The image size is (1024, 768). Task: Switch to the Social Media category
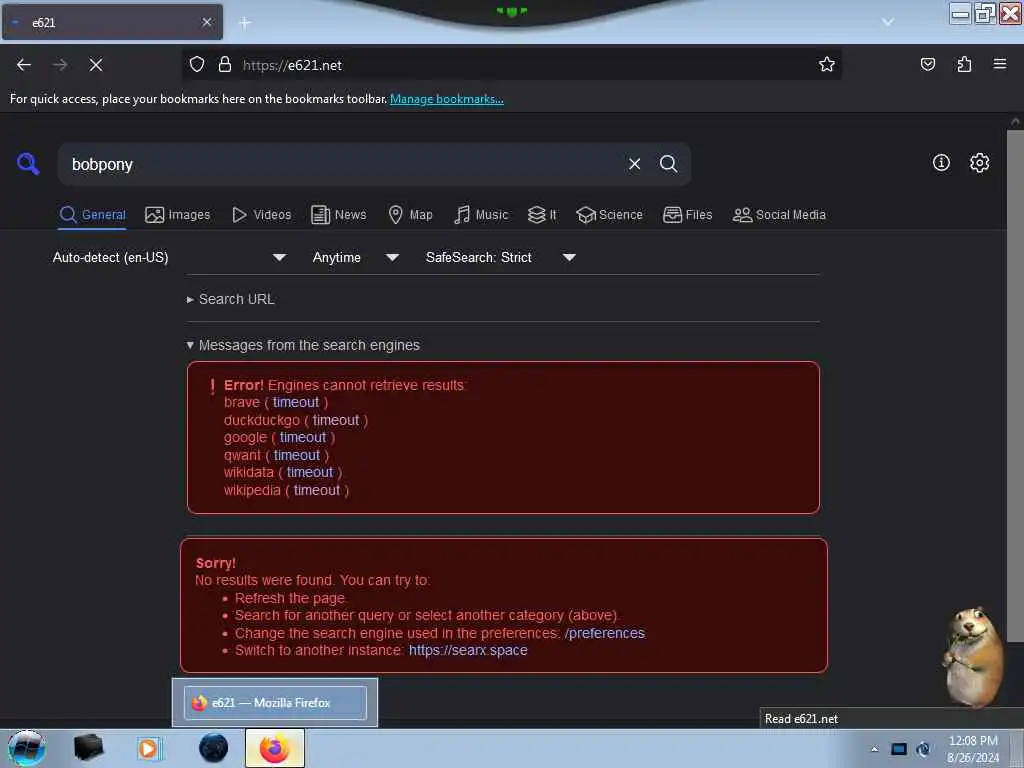(x=779, y=215)
